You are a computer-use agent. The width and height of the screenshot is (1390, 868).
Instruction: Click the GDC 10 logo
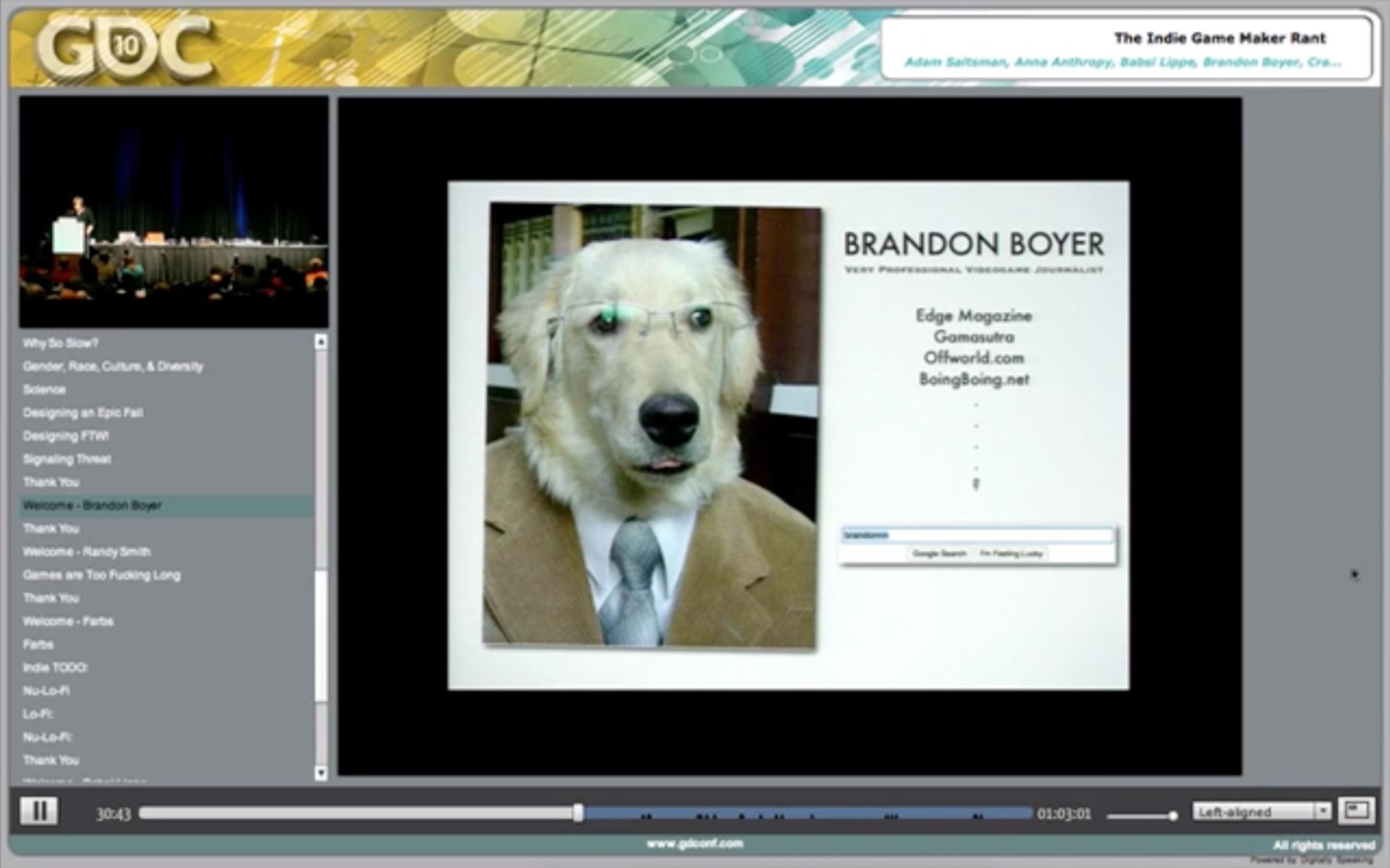pos(125,47)
